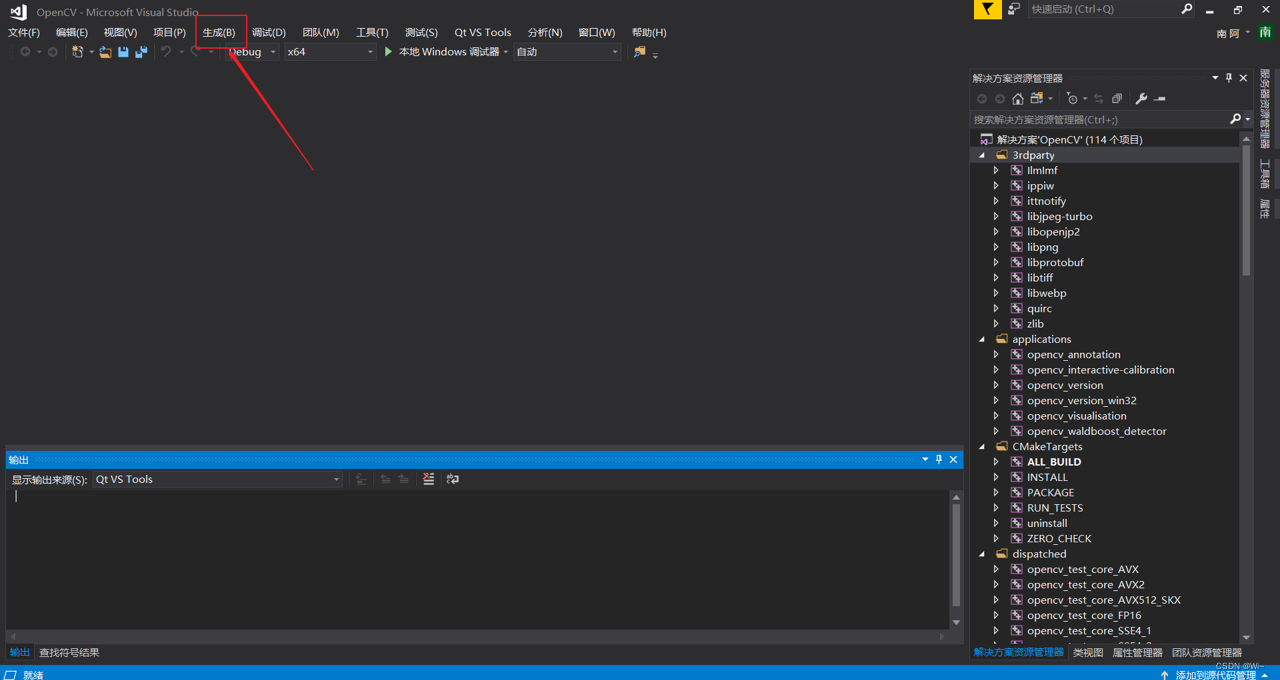This screenshot has width=1280, height=680.
Task: Click the solution/folder view switch icon
Action: coord(1037,99)
